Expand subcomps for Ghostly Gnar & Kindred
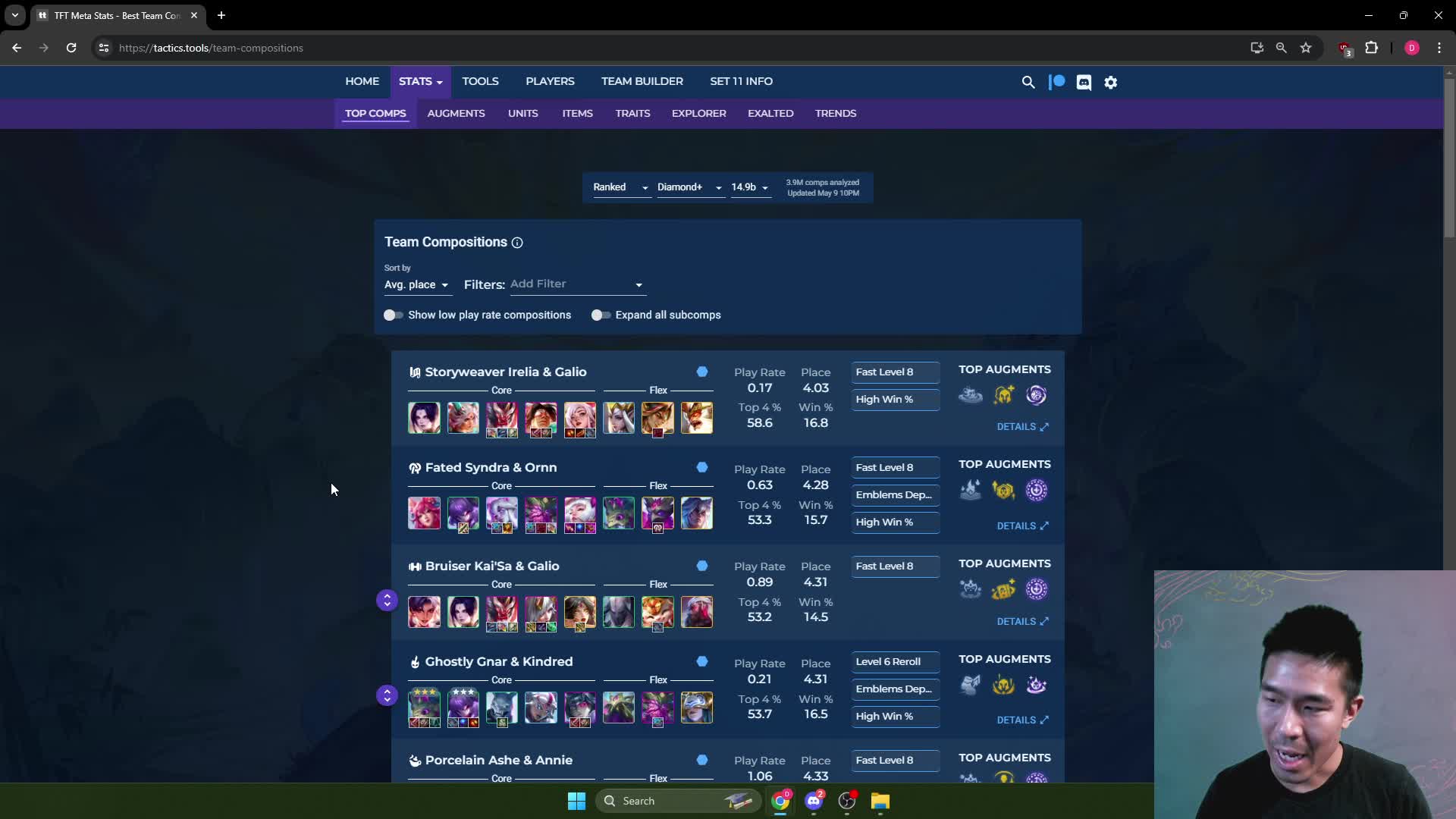 tap(387, 695)
